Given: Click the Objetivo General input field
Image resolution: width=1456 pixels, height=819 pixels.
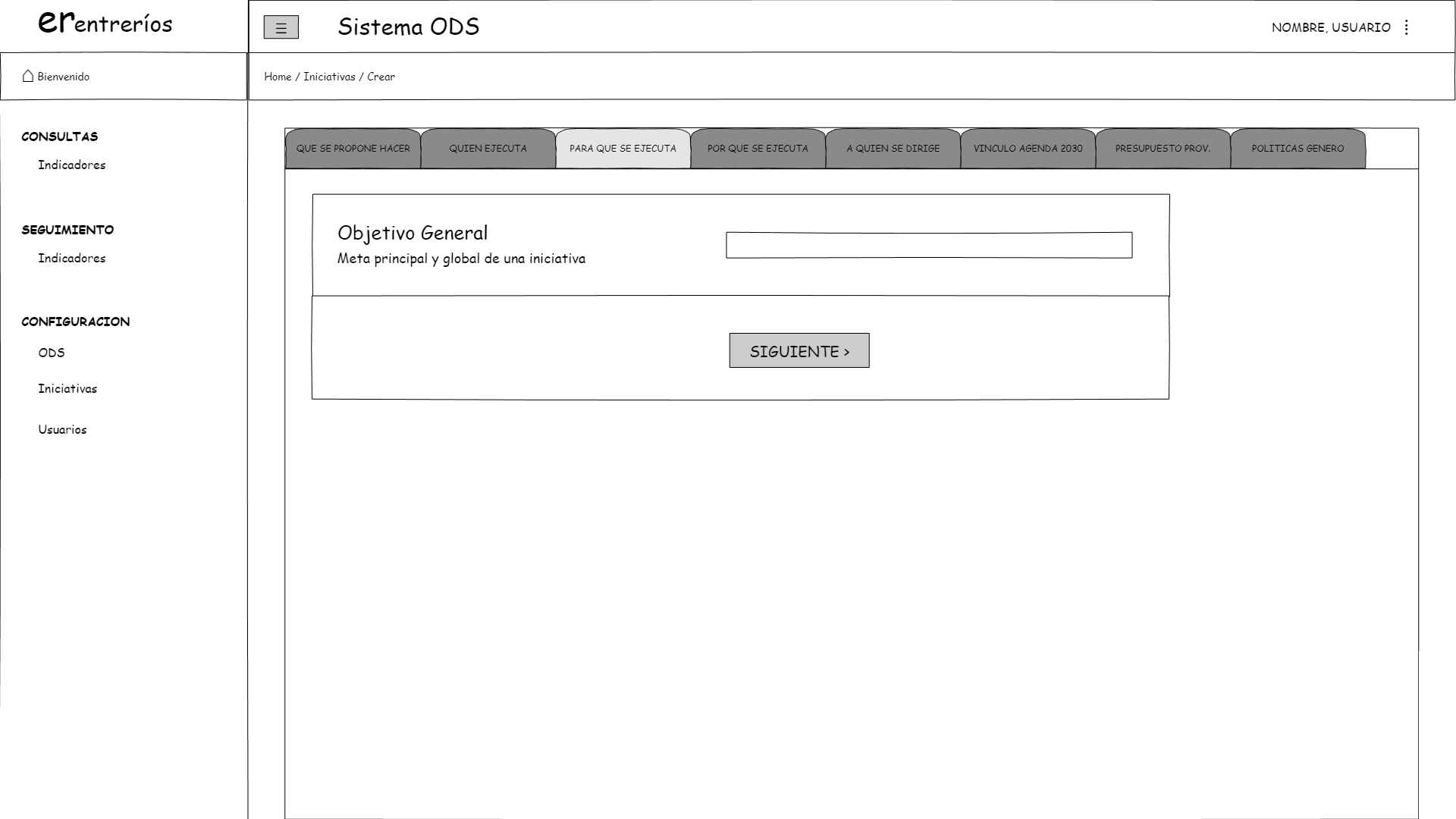Looking at the screenshot, I should tap(929, 245).
